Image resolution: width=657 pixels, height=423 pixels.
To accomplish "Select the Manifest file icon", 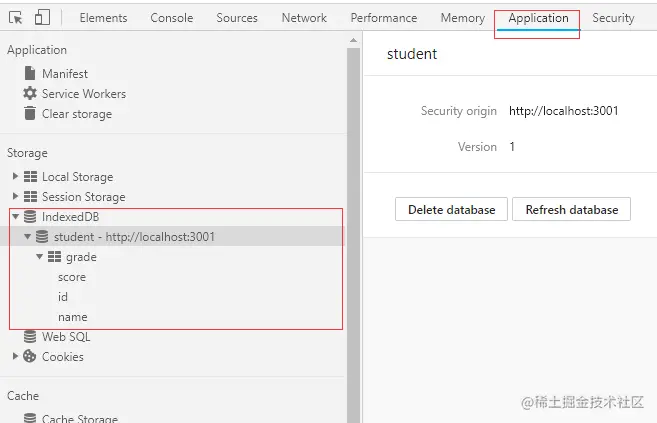I will [x=30, y=73].
